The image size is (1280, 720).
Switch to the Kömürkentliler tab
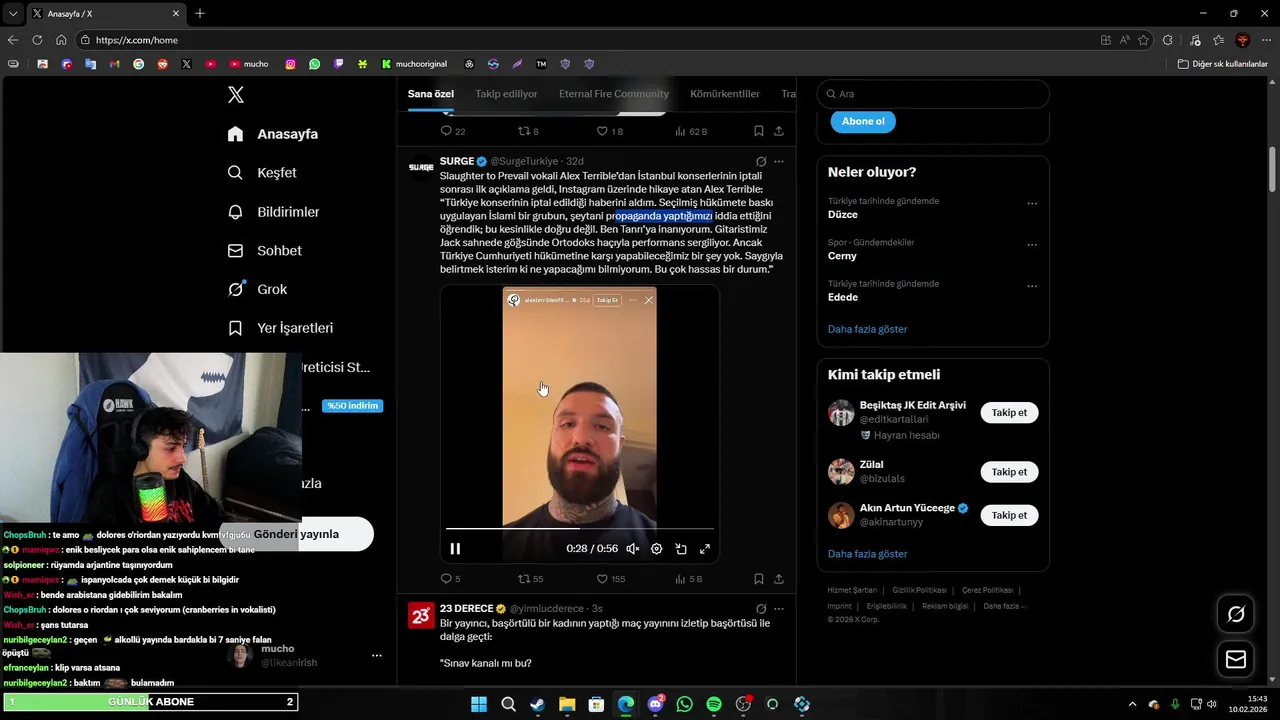point(725,94)
